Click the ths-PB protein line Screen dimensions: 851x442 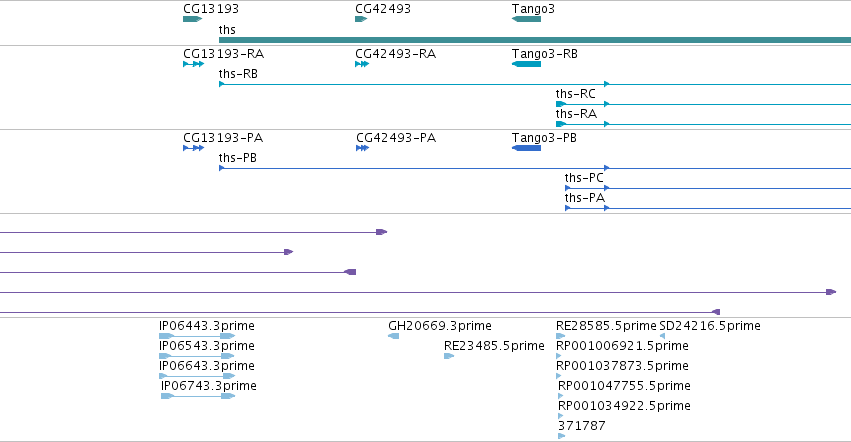535,168
